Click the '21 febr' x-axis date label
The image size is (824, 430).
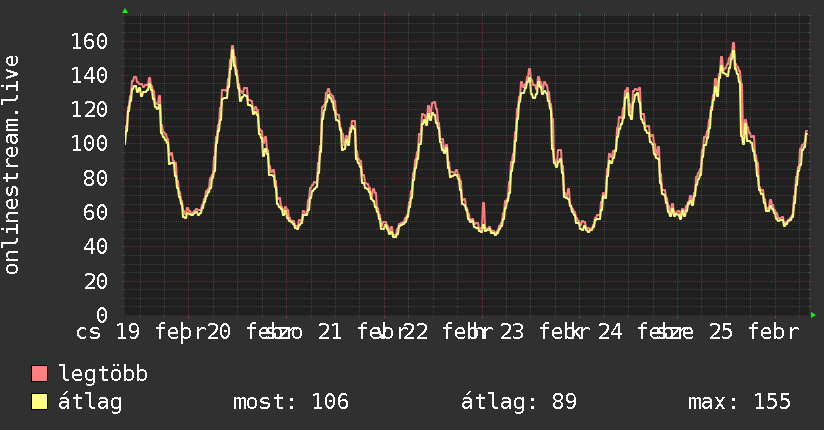click(363, 332)
